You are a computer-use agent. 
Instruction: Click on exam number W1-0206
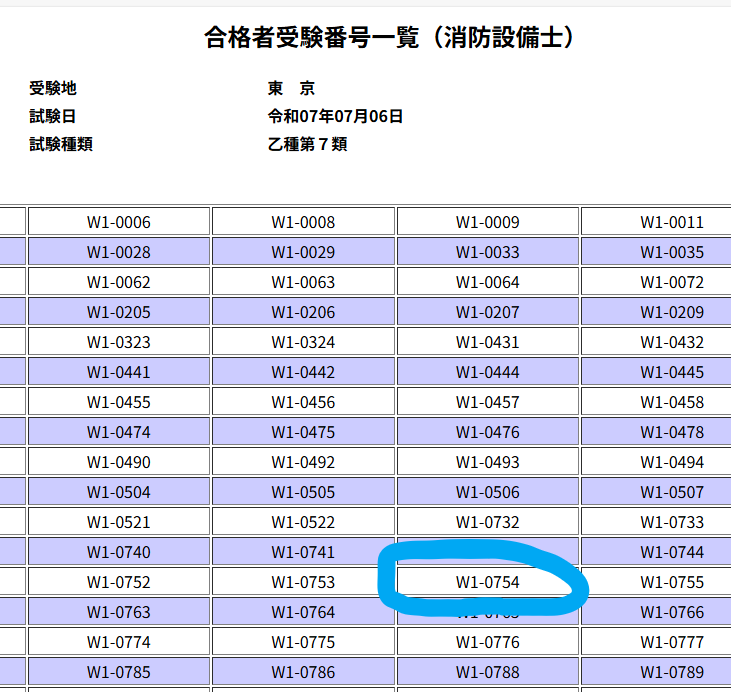[303, 312]
